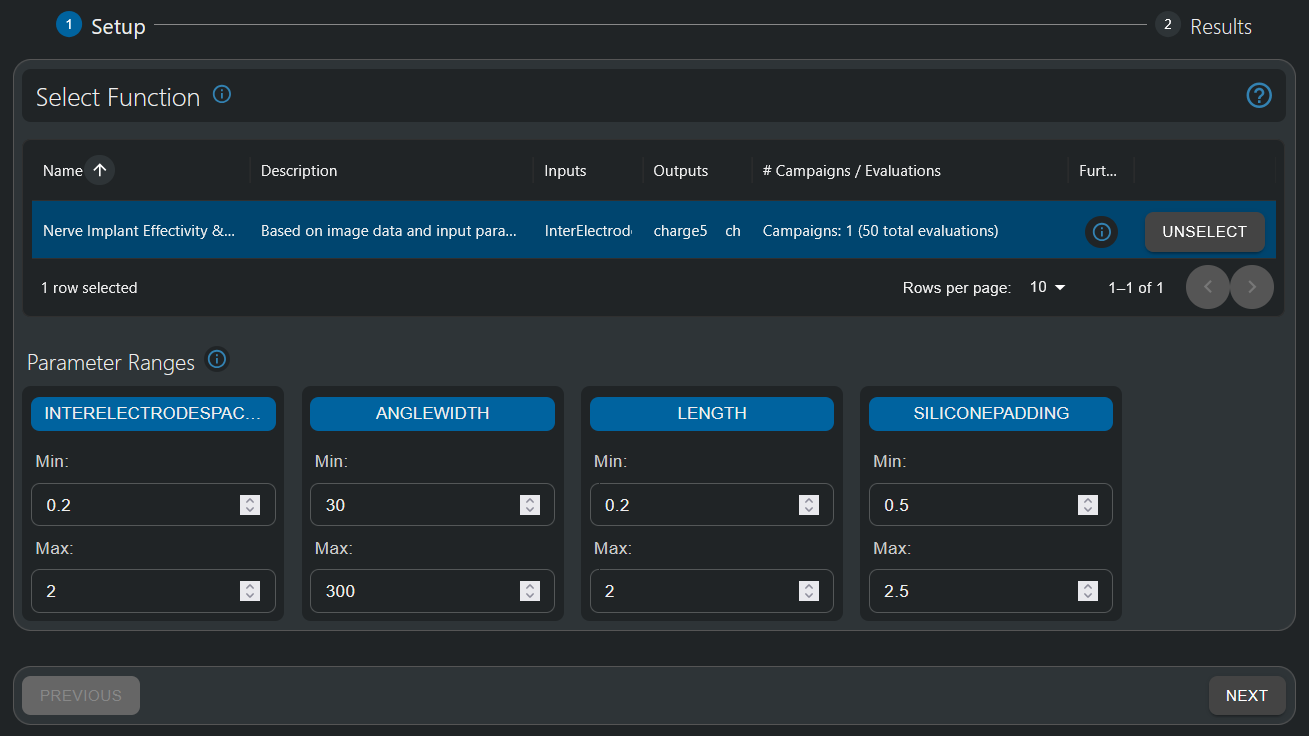This screenshot has height=736, width=1309.
Task: Click the previous page arrow in table pagination
Action: click(1207, 287)
